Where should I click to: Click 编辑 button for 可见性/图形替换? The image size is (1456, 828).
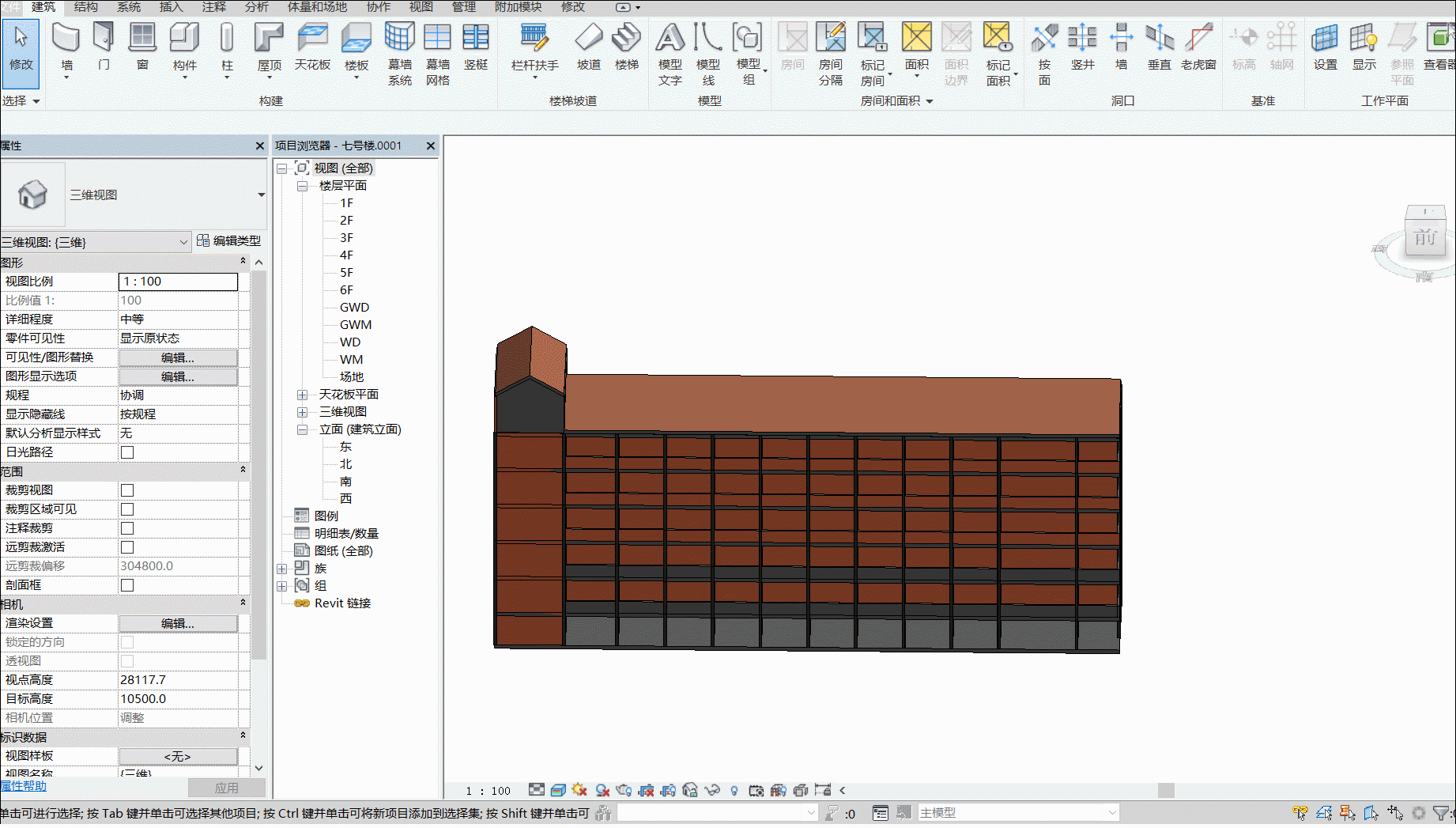tap(178, 357)
